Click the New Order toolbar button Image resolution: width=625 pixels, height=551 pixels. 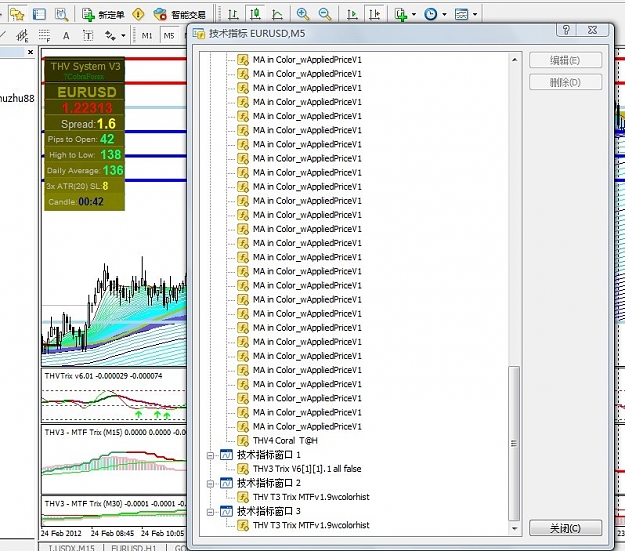pos(103,15)
